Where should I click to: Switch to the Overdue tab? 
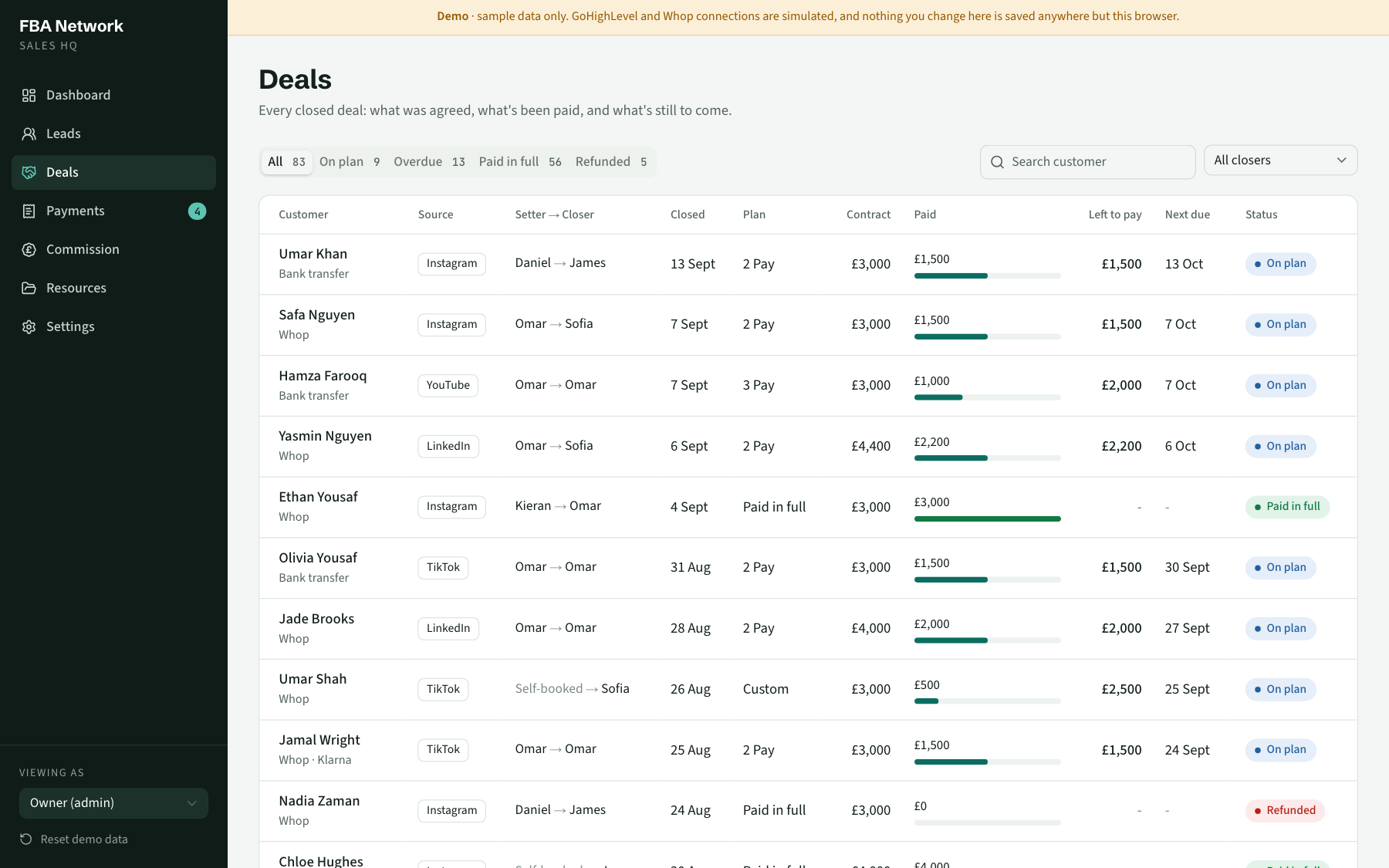coord(429,162)
